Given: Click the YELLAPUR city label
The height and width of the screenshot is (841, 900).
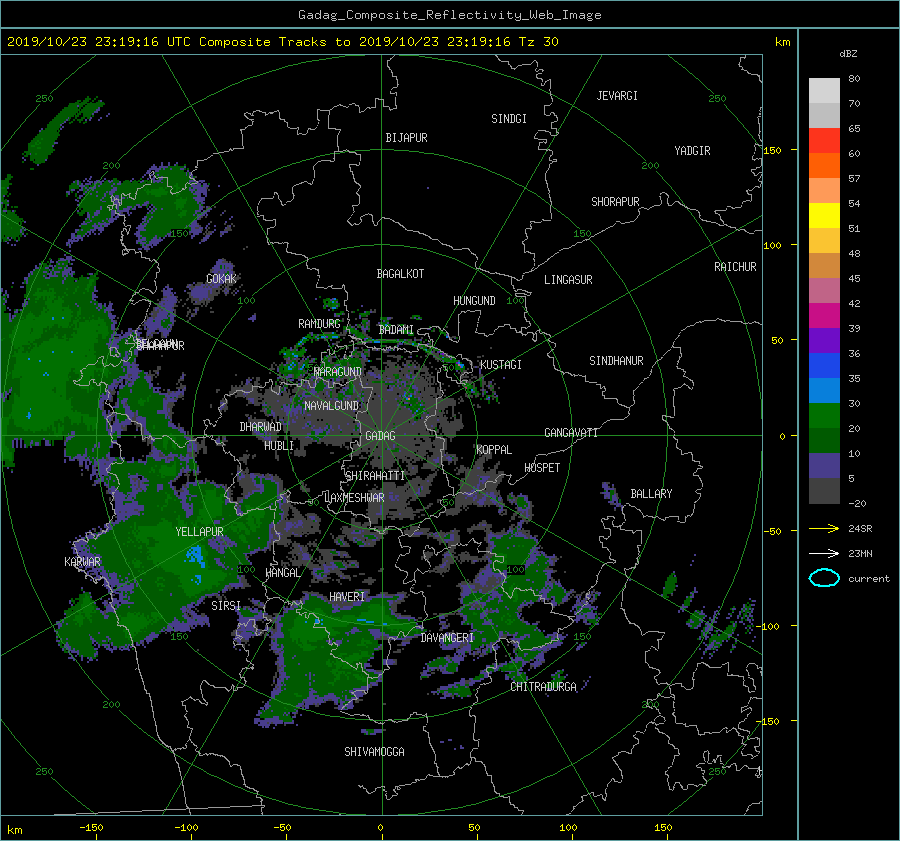Looking at the screenshot, I should pos(199,532).
